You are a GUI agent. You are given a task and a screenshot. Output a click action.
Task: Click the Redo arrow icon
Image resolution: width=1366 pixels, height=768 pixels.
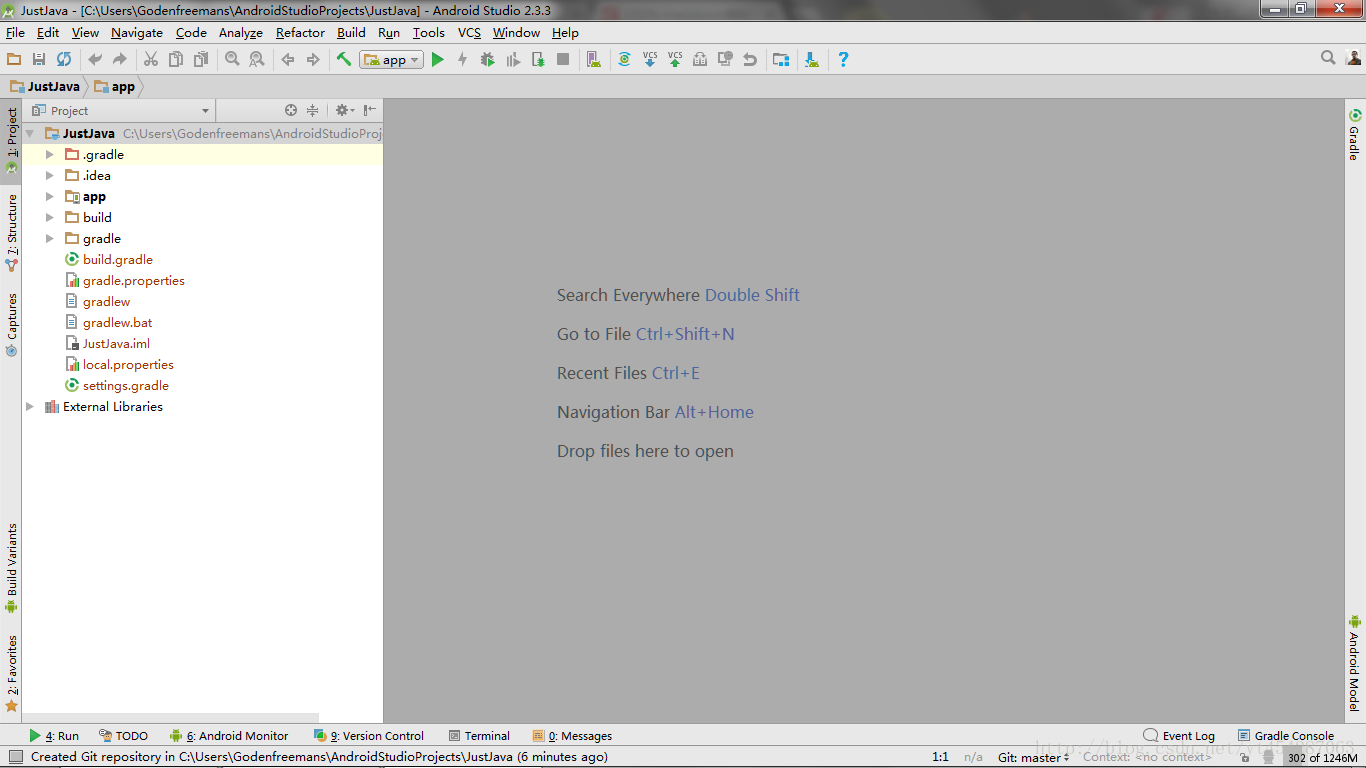pyautogui.click(x=120, y=60)
